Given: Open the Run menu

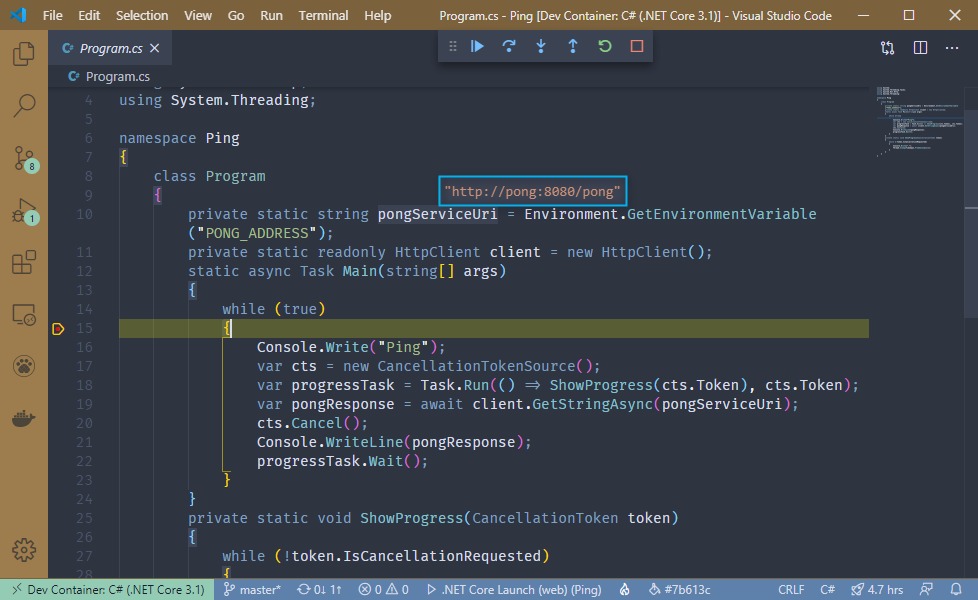Looking at the screenshot, I should coord(271,15).
